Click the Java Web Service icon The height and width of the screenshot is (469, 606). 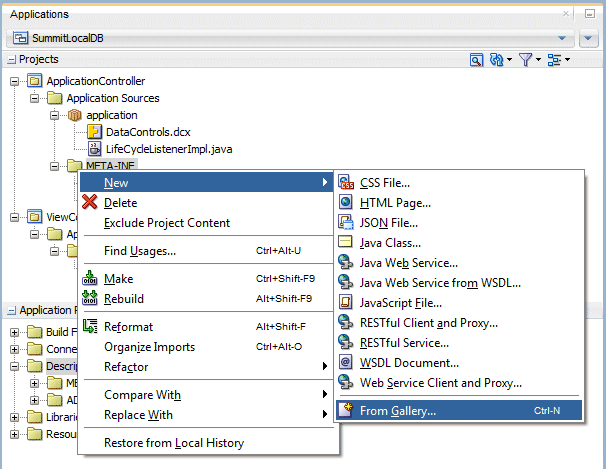click(x=346, y=262)
